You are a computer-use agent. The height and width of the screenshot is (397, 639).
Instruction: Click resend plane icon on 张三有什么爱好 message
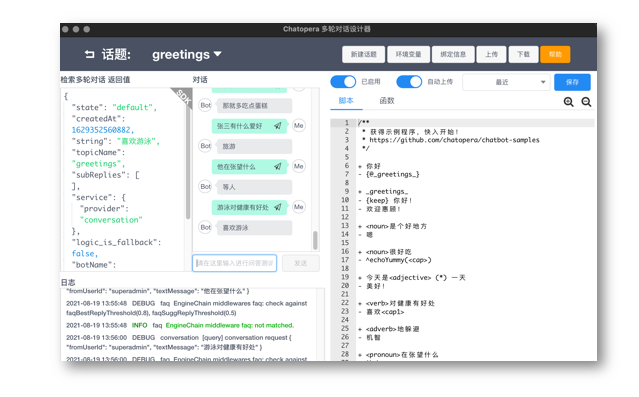click(x=278, y=126)
